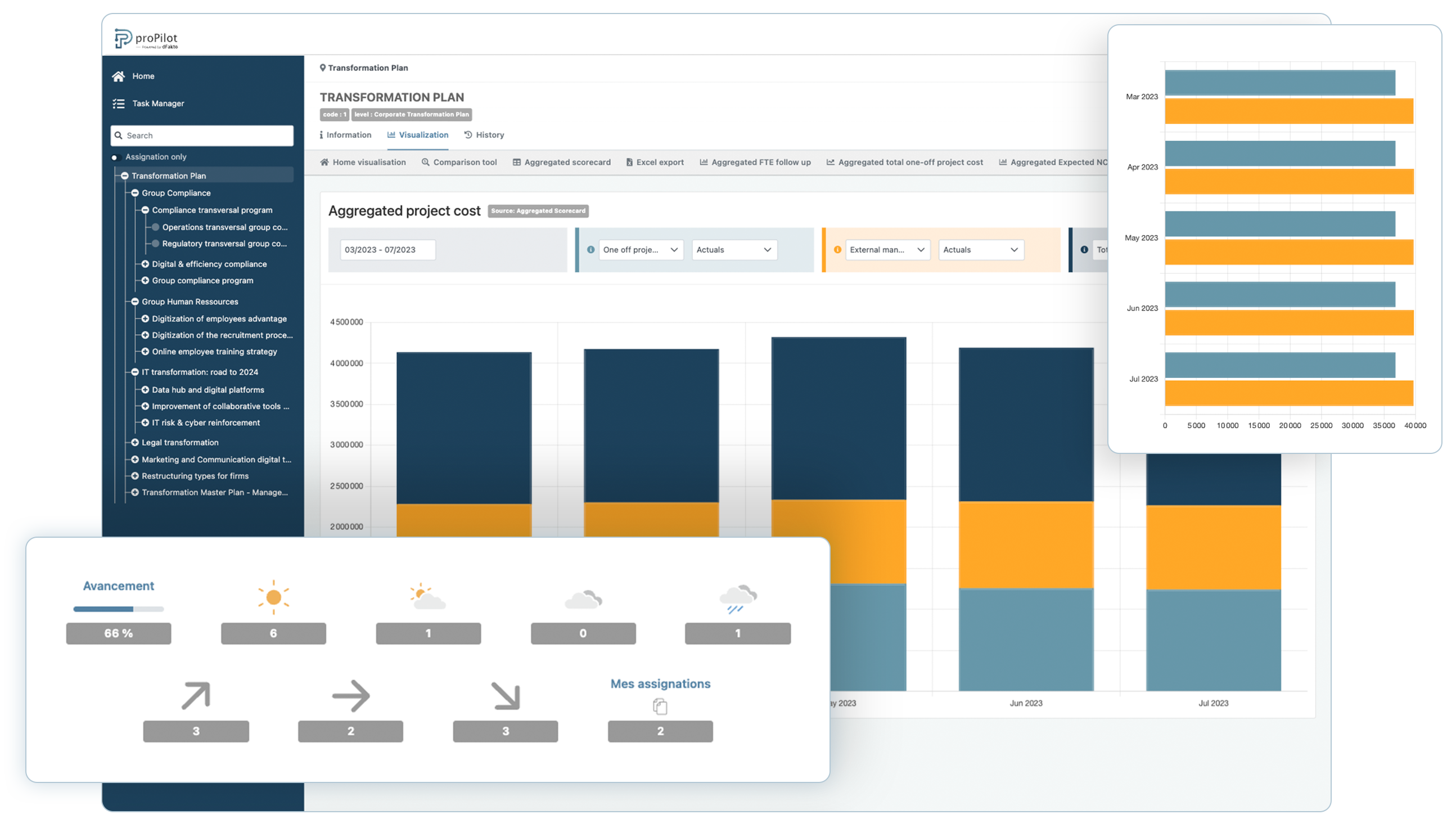The height and width of the screenshot is (828, 1456).
Task: Open the One off proje... dropdown
Action: 640,250
